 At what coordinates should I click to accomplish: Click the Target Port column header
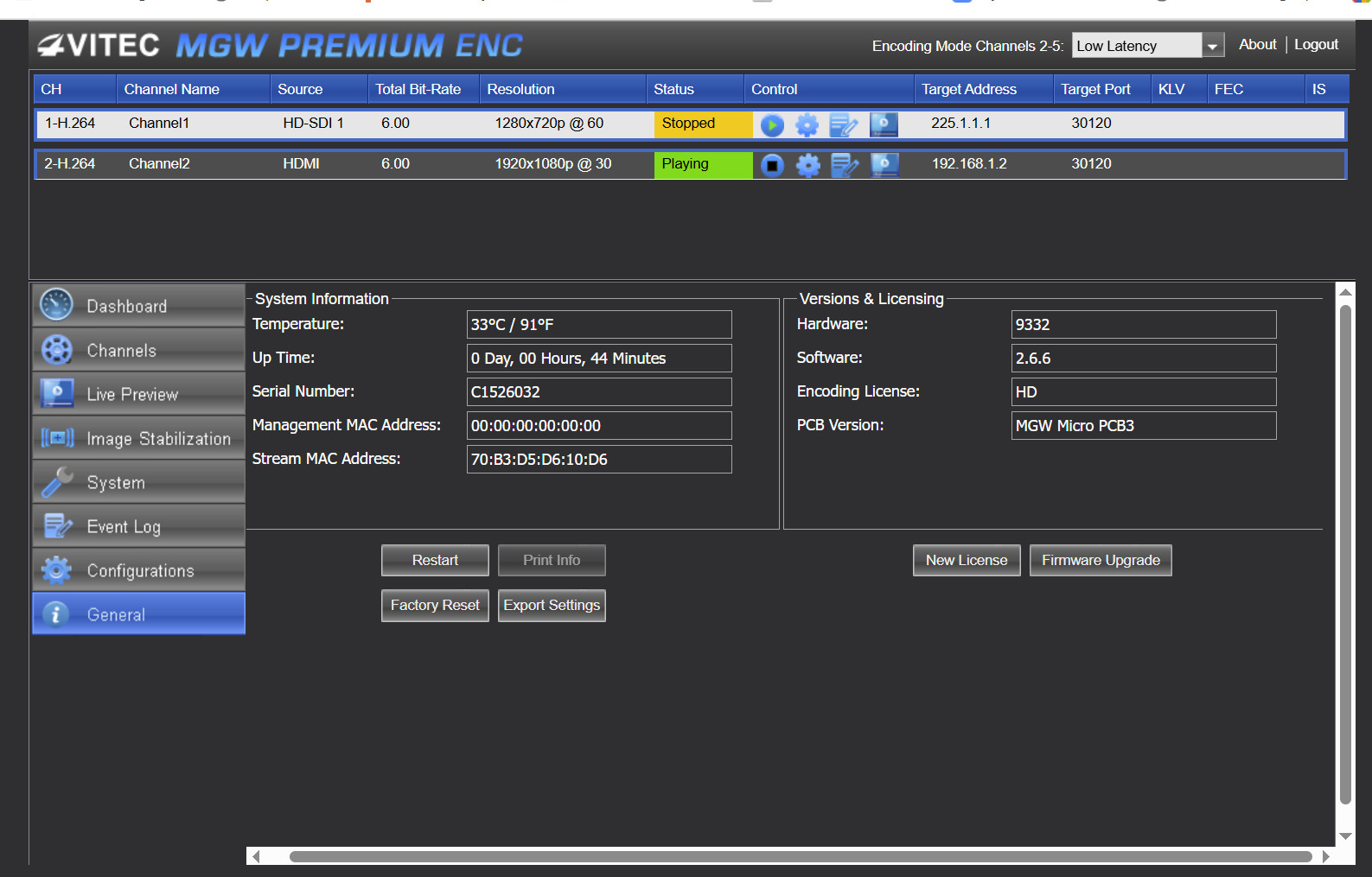(1102, 89)
